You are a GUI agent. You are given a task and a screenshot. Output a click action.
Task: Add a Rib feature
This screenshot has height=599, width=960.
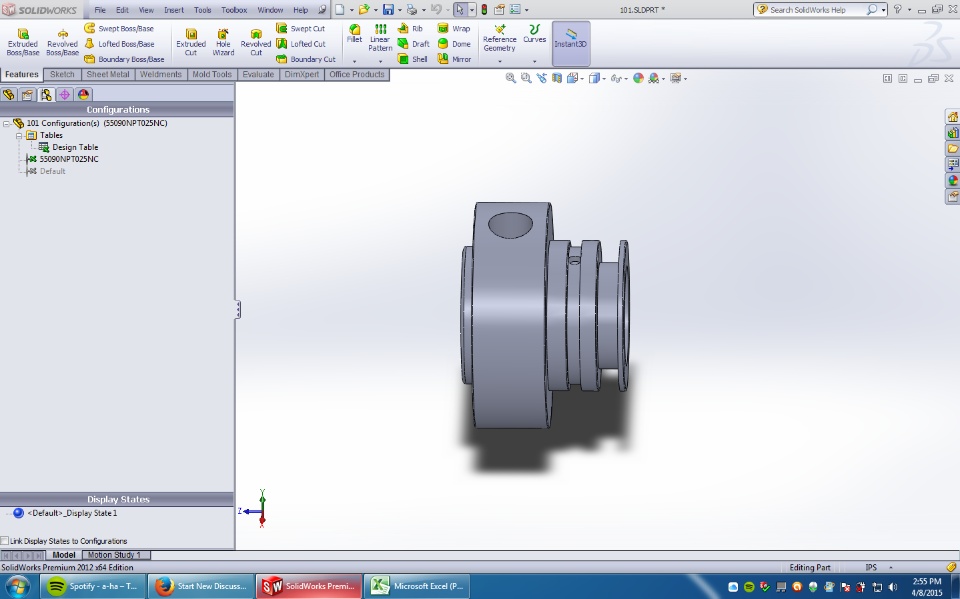[410, 28]
